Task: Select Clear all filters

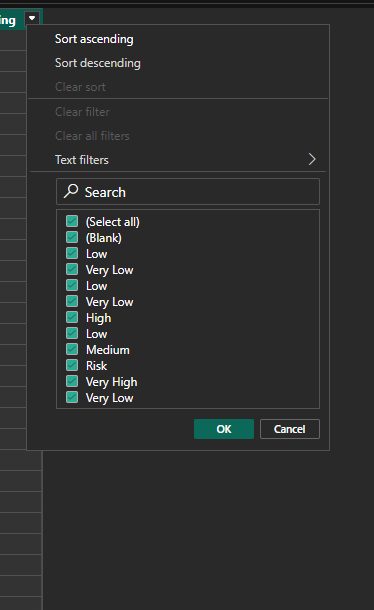Action: pyautogui.click(x=92, y=136)
